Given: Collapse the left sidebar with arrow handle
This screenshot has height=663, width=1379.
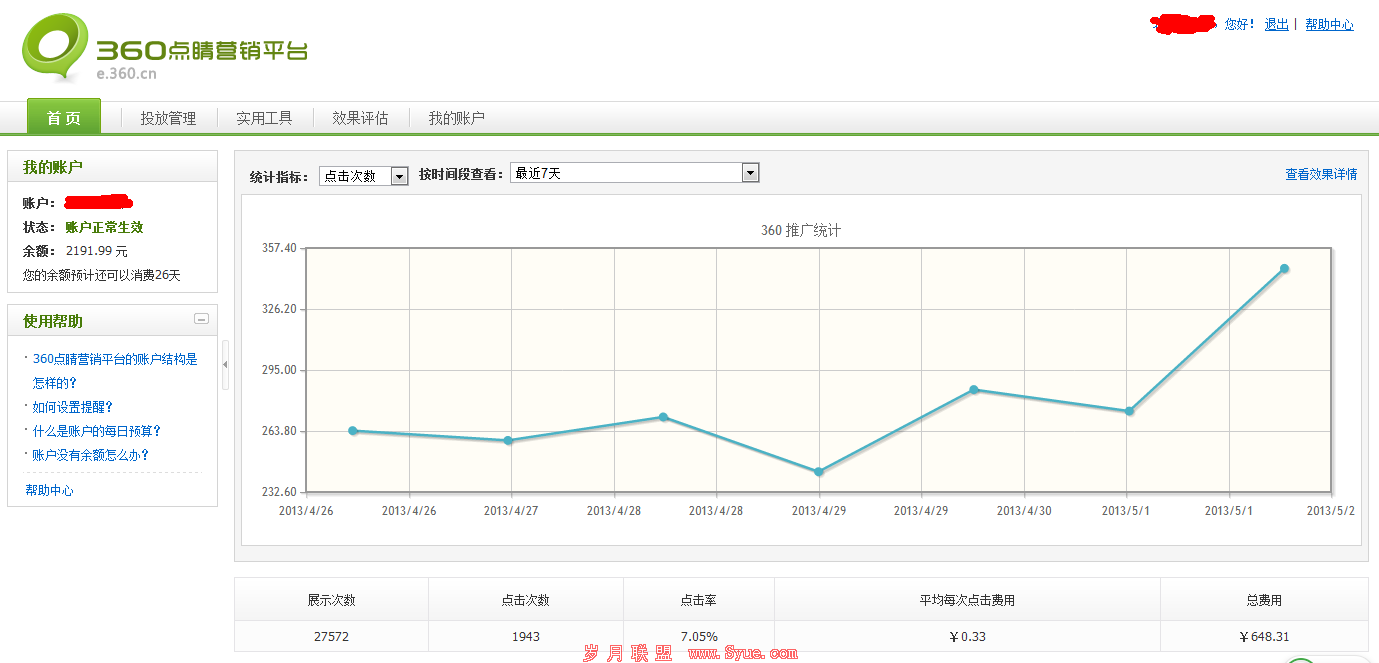Looking at the screenshot, I should click(225, 365).
